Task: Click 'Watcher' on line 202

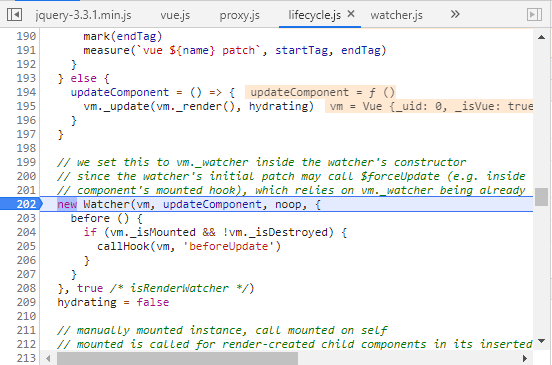Action: click(x=106, y=204)
